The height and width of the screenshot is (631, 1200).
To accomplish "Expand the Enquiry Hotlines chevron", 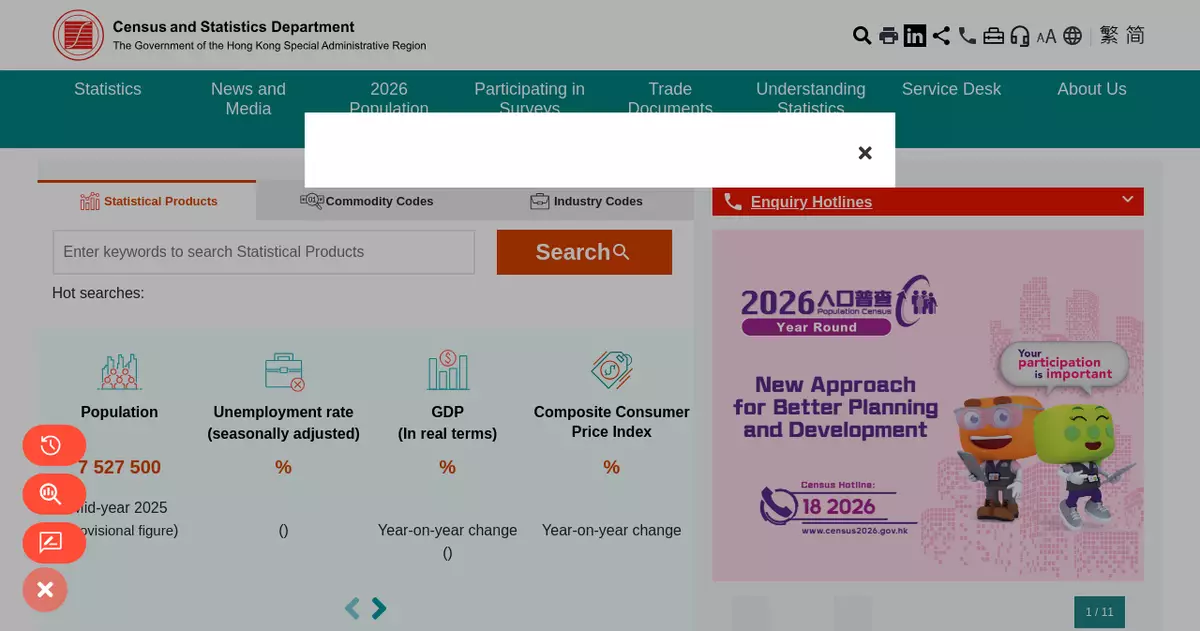I will click(x=1127, y=200).
